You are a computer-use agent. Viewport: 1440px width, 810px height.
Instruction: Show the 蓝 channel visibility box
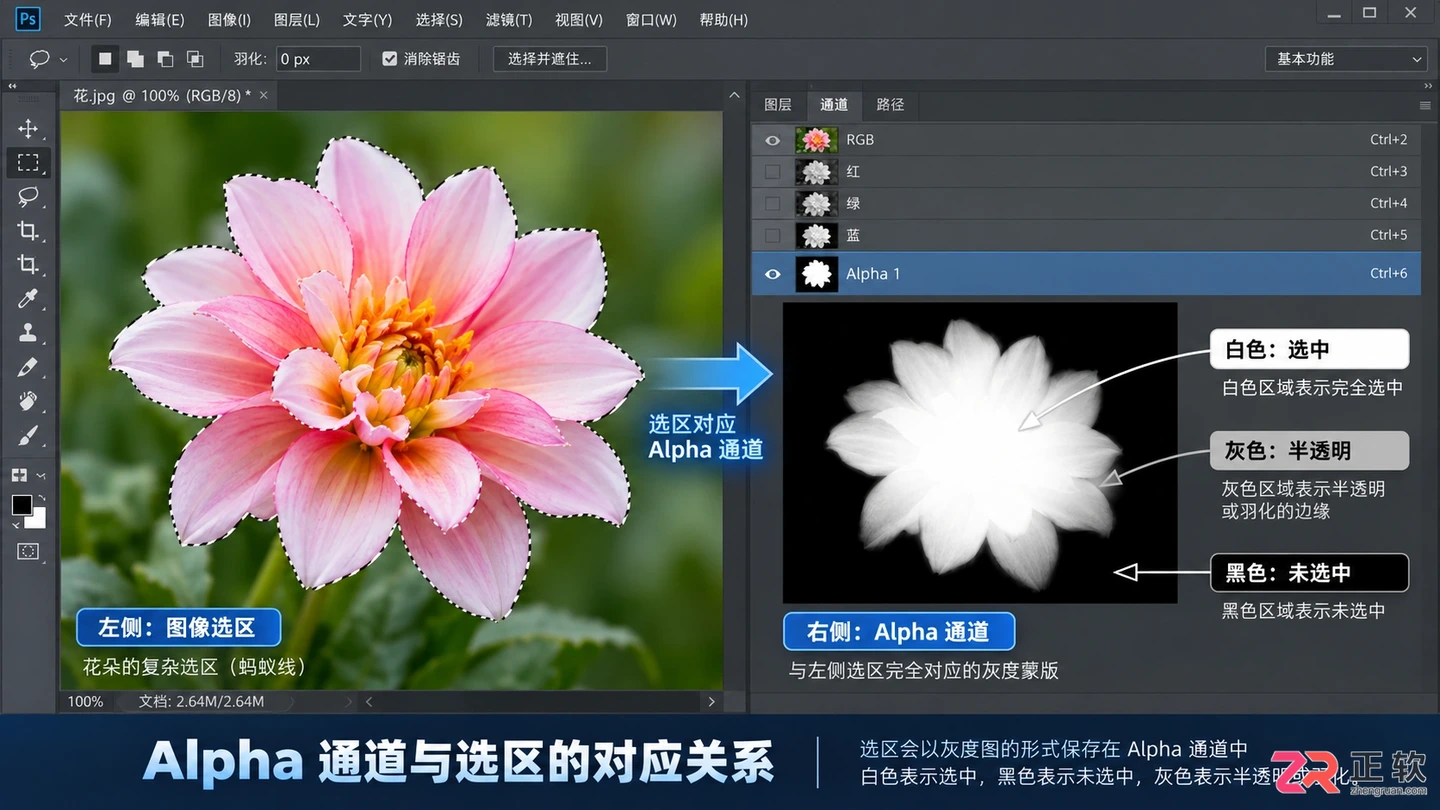772,236
